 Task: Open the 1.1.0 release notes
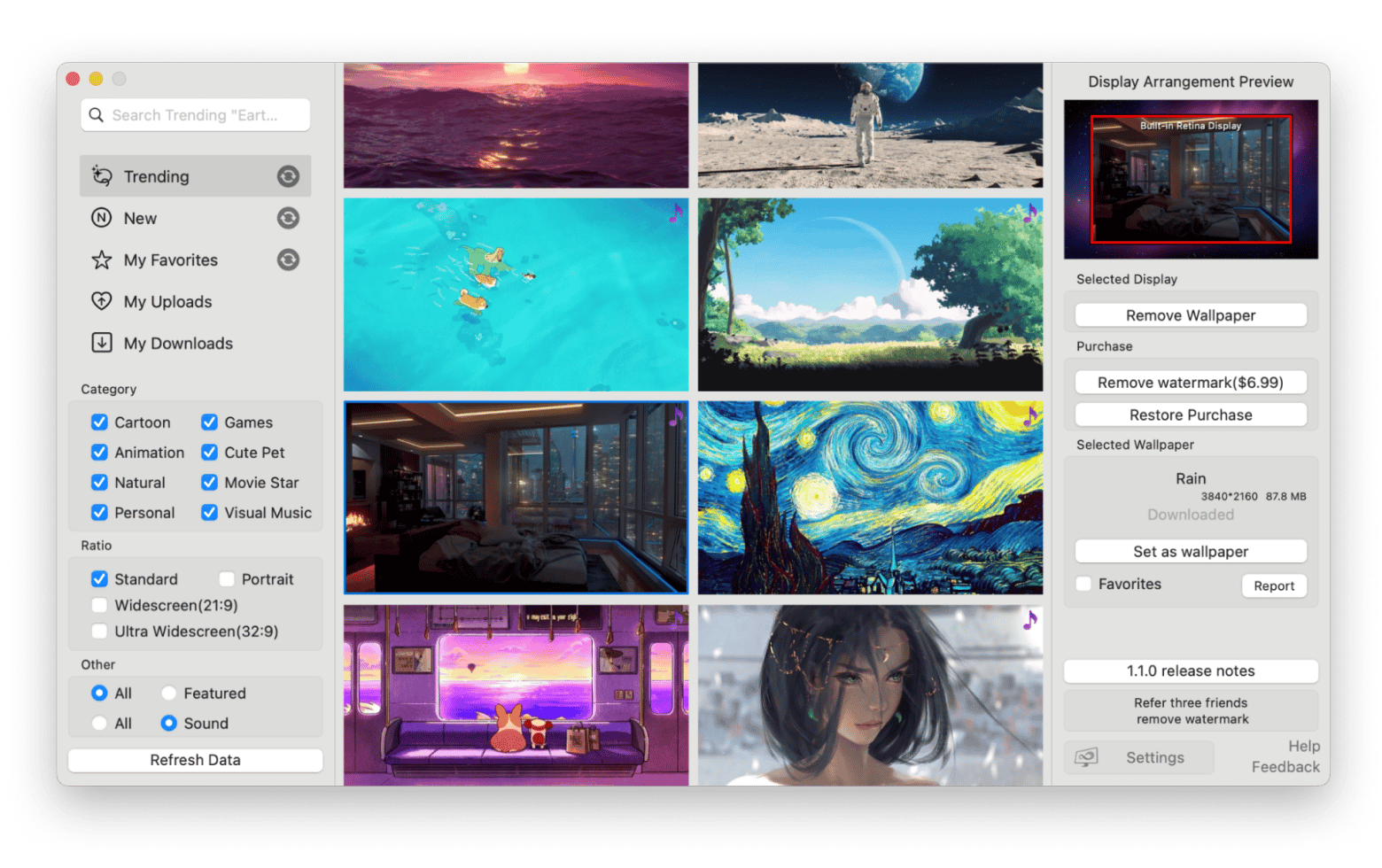1190,670
